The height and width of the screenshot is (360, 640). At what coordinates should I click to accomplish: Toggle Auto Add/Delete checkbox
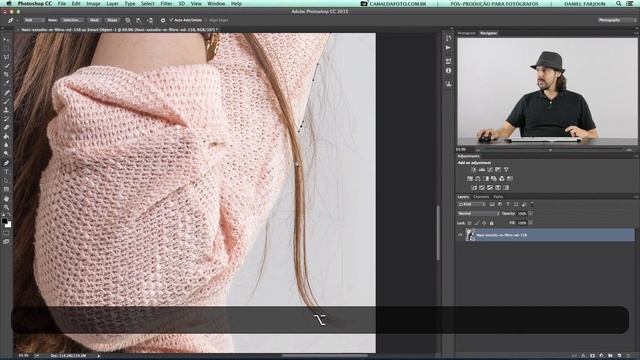(x=171, y=20)
